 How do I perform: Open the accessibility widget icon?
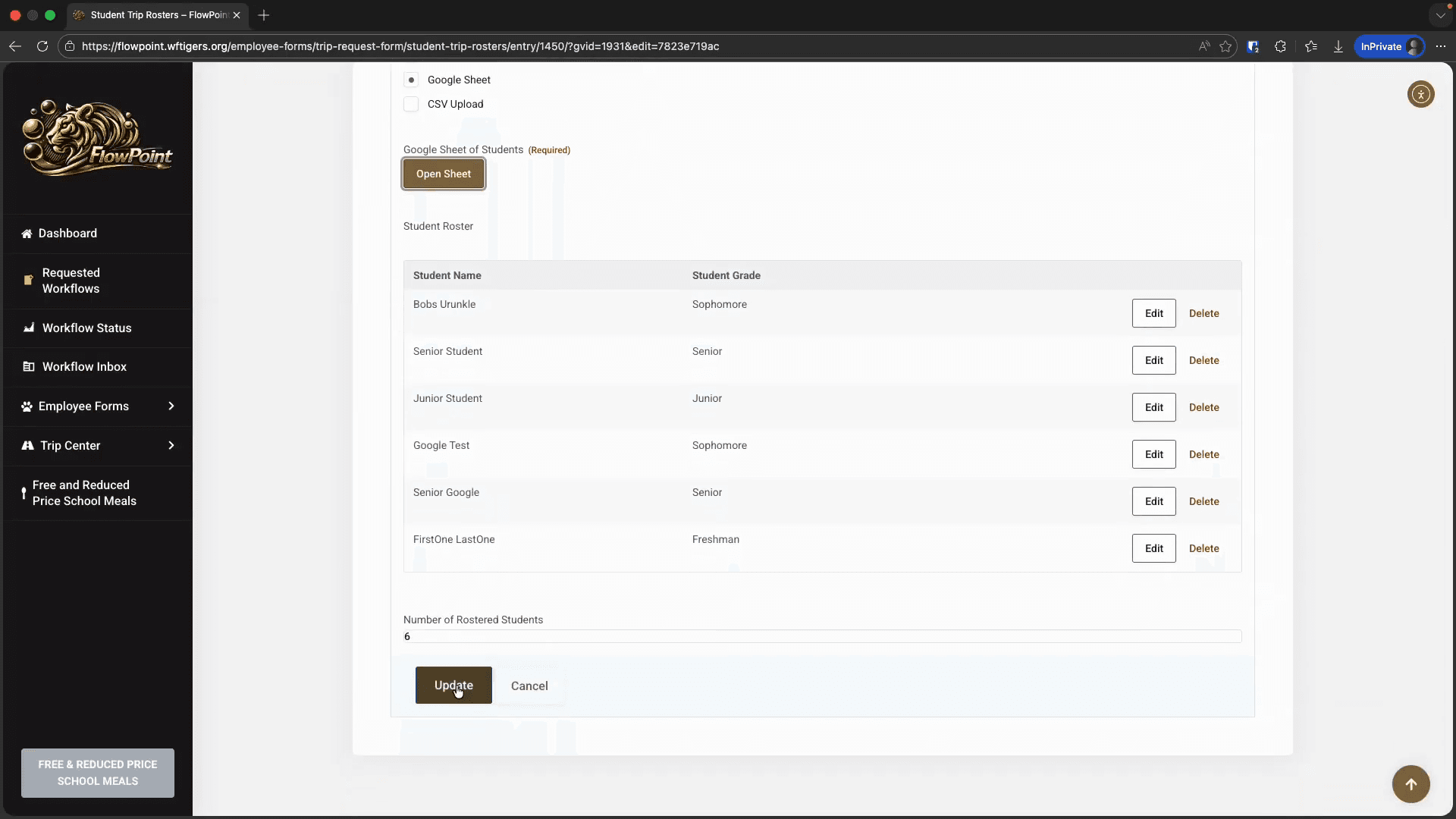[1421, 94]
